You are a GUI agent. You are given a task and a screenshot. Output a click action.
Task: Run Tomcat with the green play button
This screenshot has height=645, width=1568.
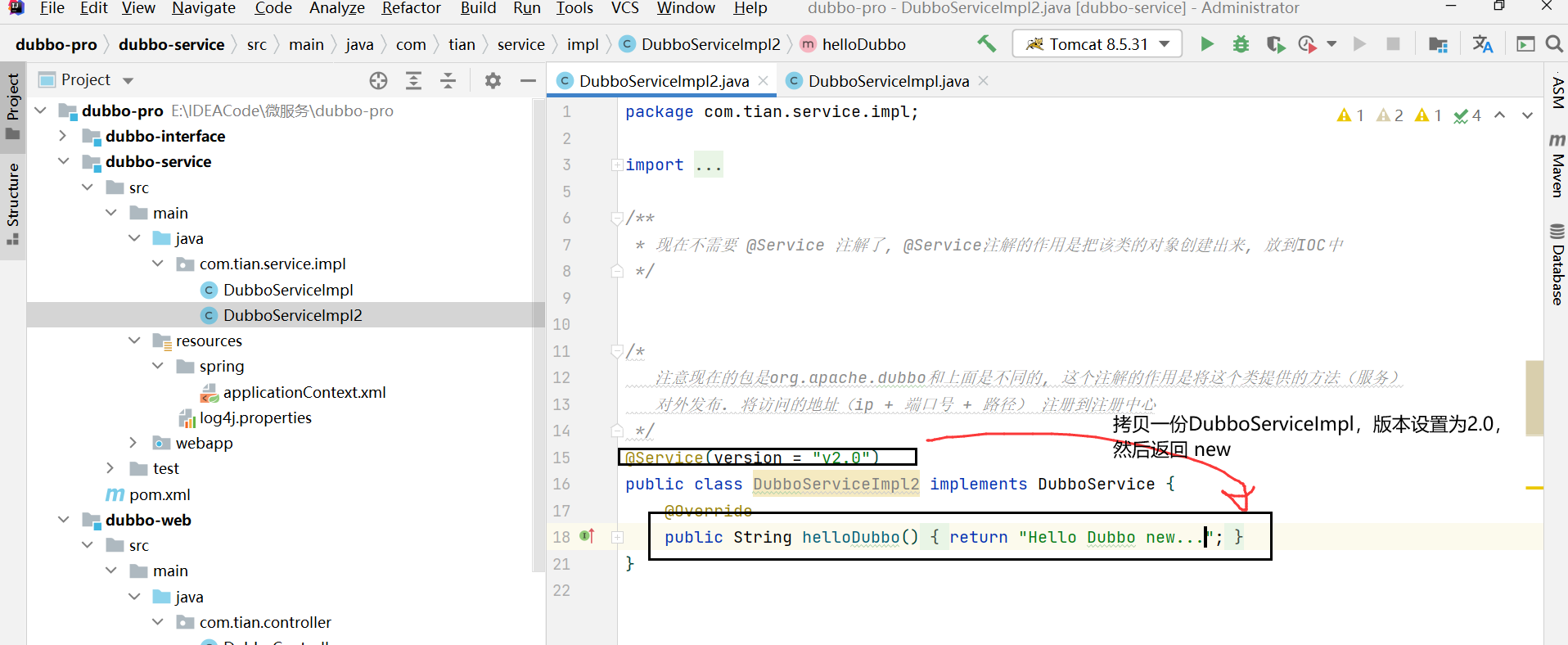point(1206,43)
